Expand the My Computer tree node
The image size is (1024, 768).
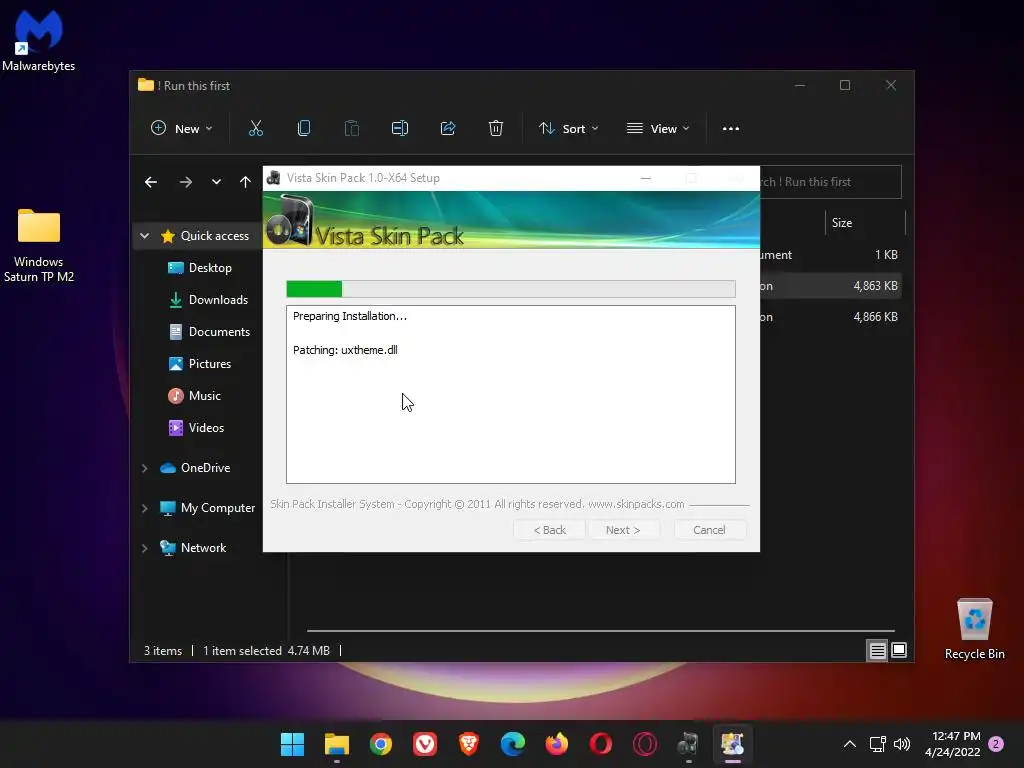(145, 508)
